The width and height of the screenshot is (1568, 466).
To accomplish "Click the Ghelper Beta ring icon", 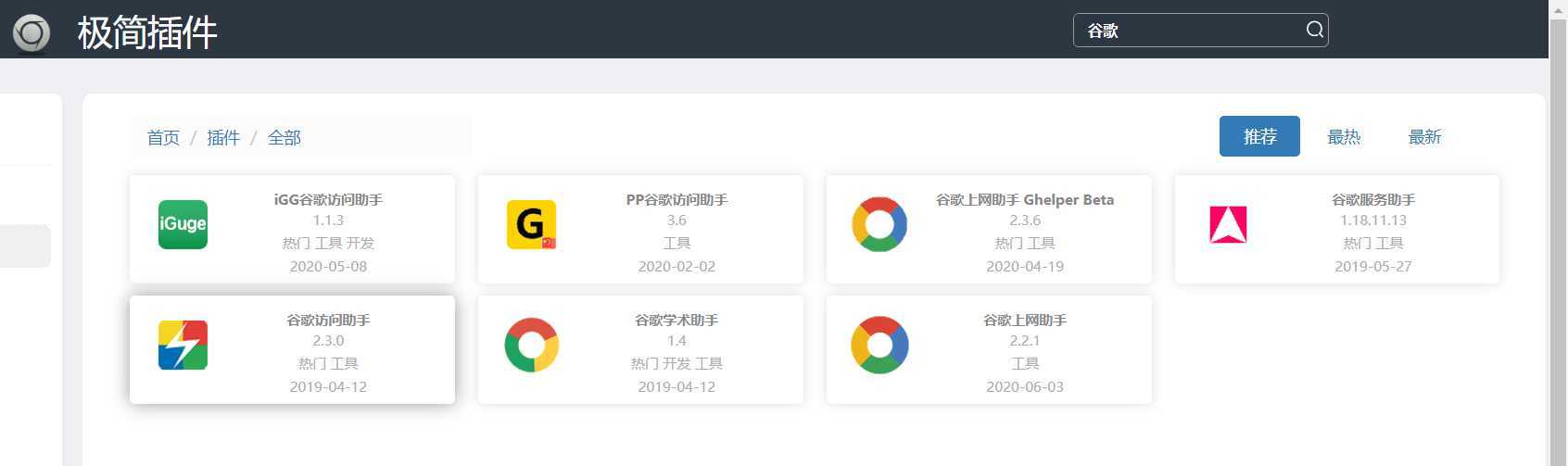I will [879, 224].
